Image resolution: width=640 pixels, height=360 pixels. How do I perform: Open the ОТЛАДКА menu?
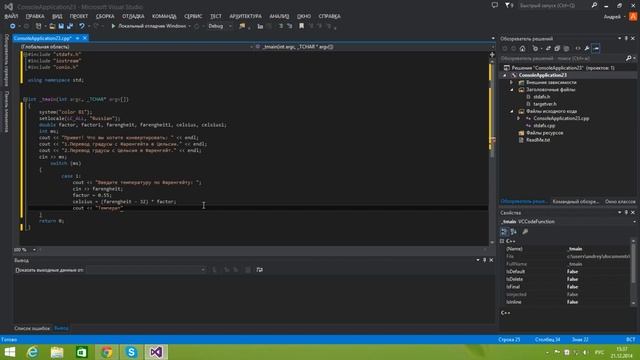coord(133,16)
